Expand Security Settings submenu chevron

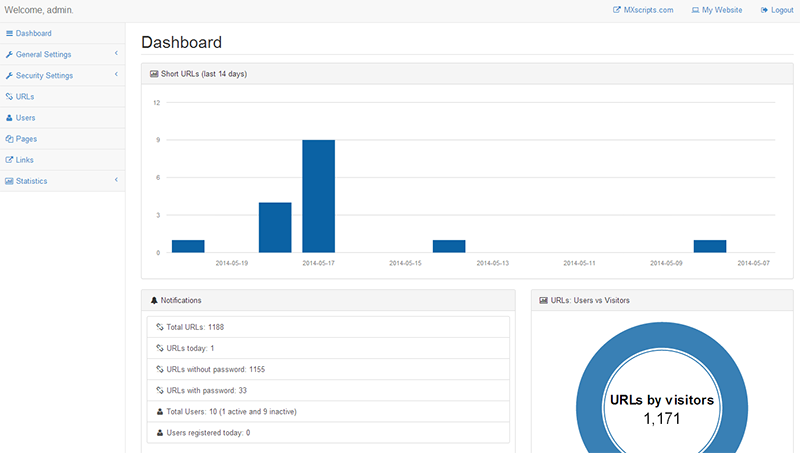[x=116, y=74]
